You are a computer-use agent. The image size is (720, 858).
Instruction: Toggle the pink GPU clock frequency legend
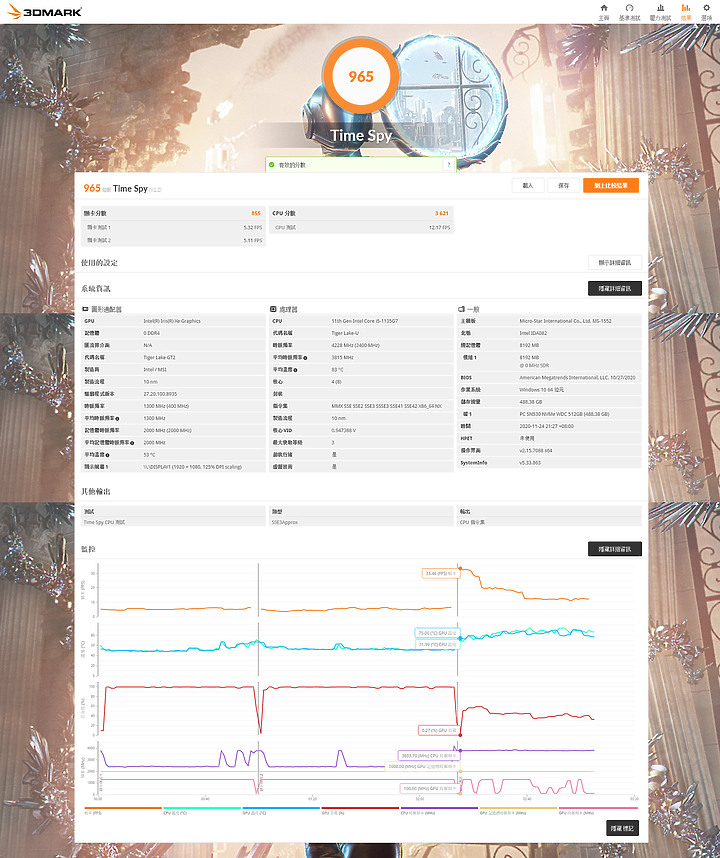598,810
